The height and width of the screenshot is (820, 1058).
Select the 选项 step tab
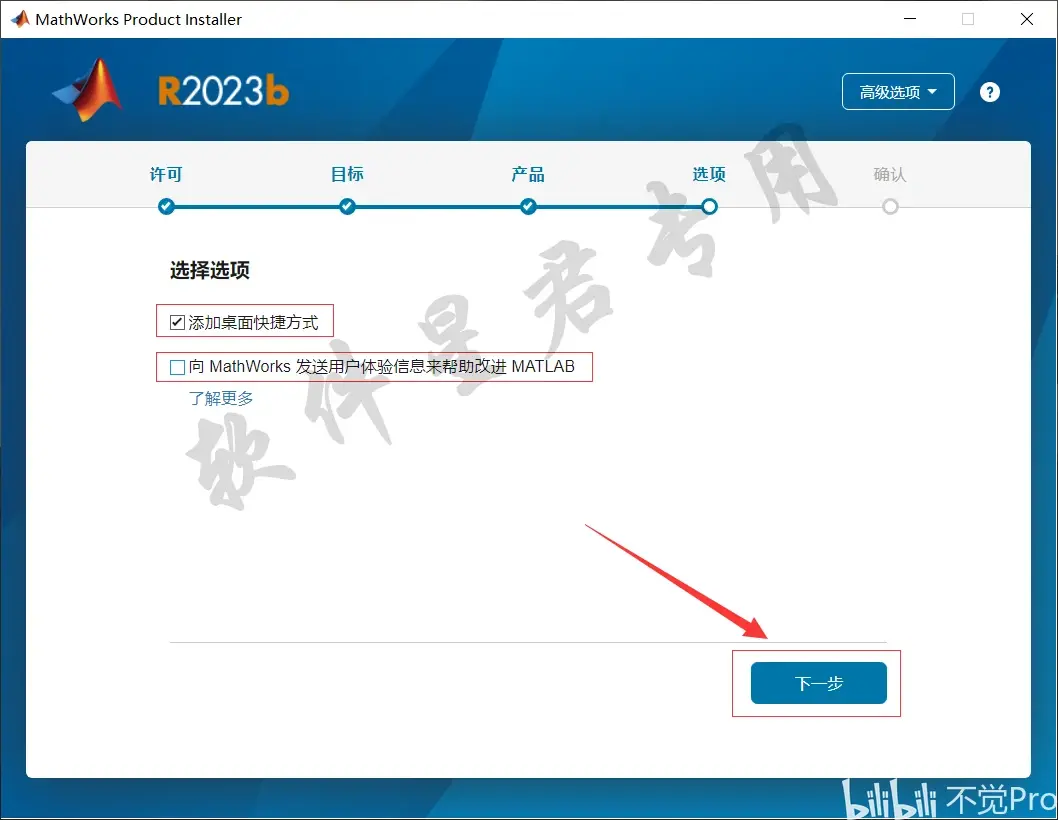[x=709, y=175]
